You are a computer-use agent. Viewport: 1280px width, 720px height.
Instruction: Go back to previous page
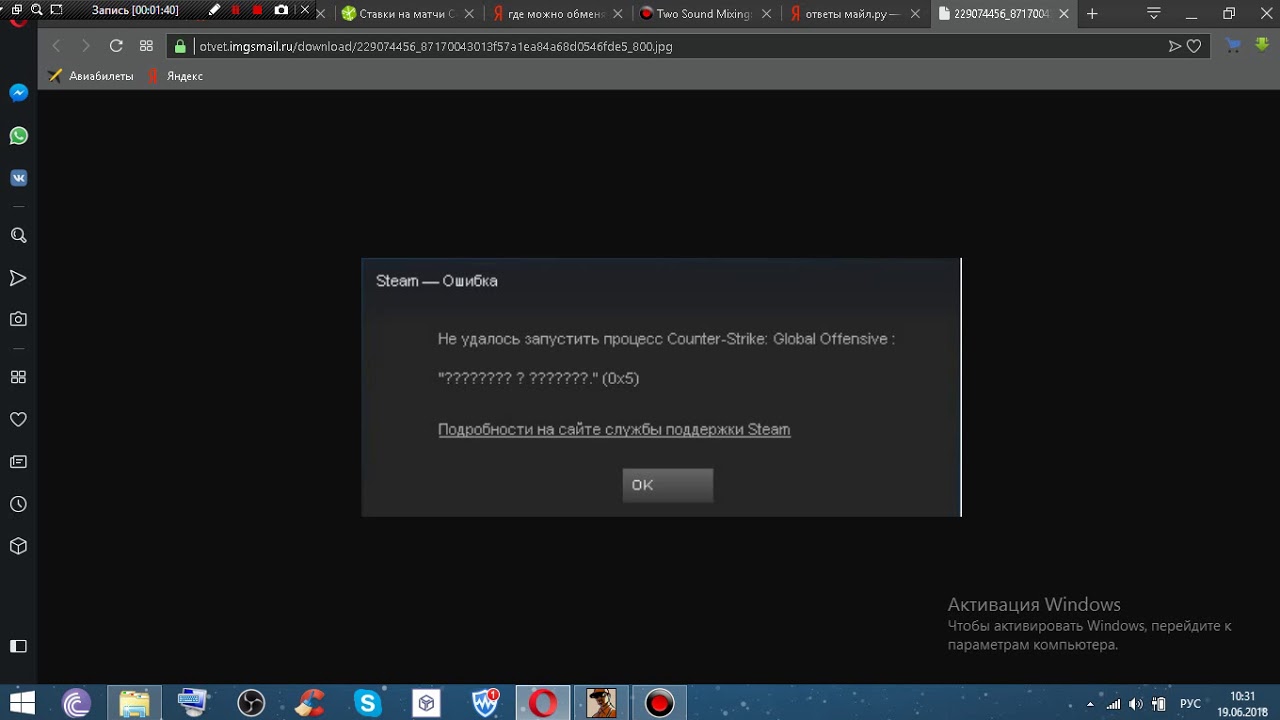(56, 46)
